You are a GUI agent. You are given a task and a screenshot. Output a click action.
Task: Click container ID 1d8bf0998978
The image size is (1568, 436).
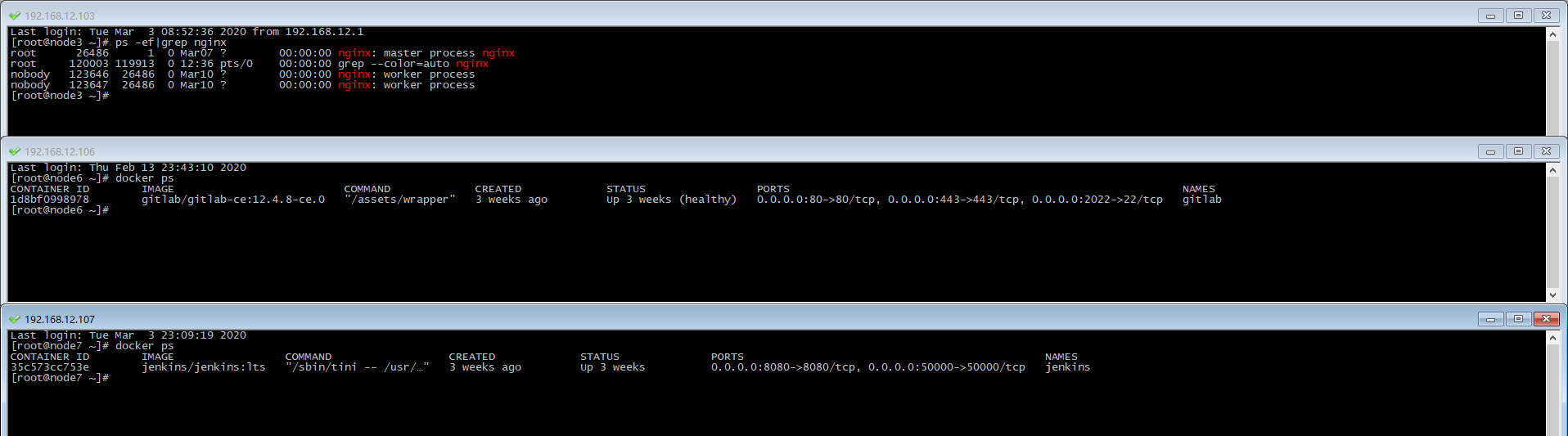(50, 200)
